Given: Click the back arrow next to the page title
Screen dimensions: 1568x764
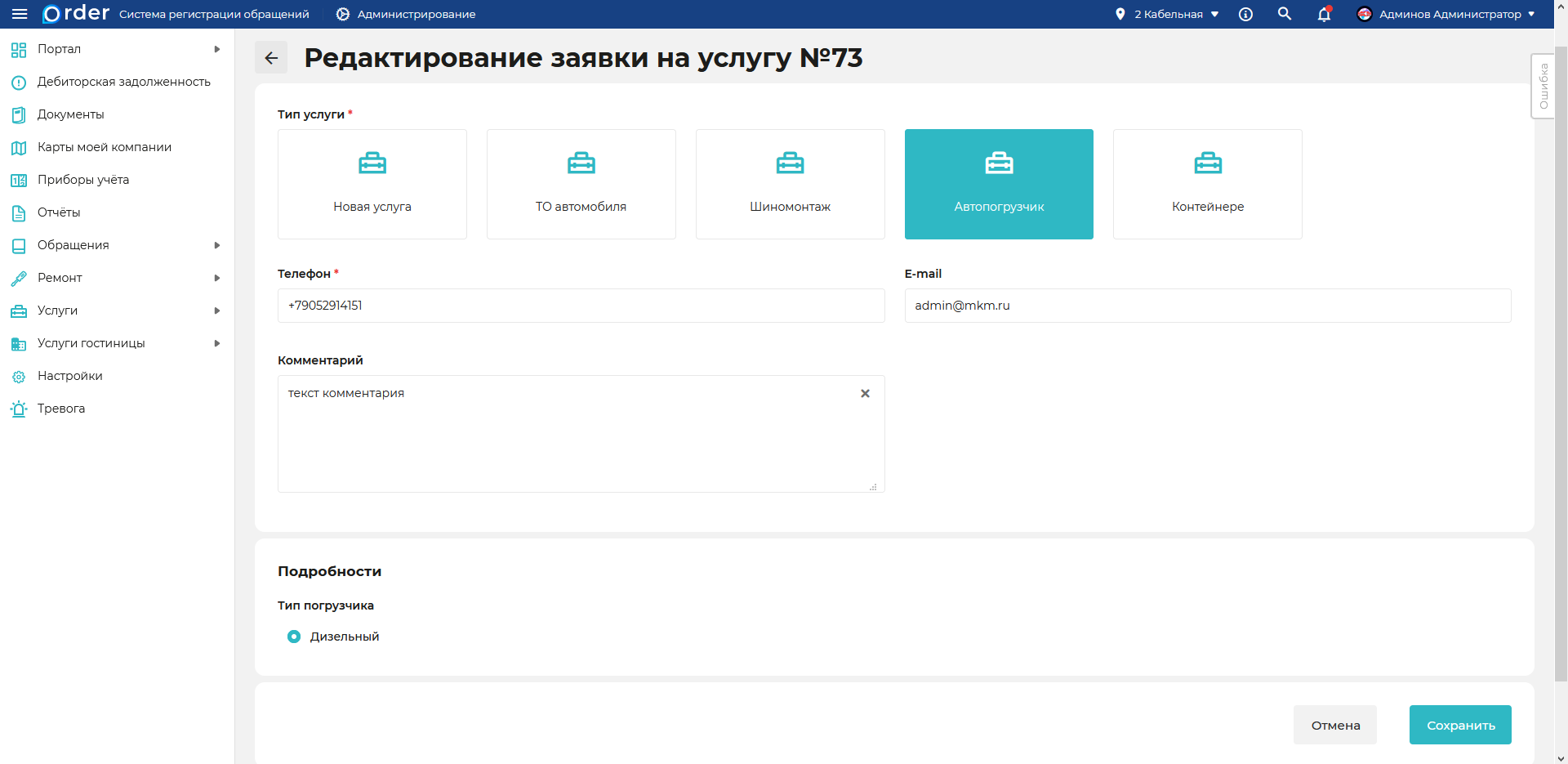Looking at the screenshot, I should (x=271, y=57).
